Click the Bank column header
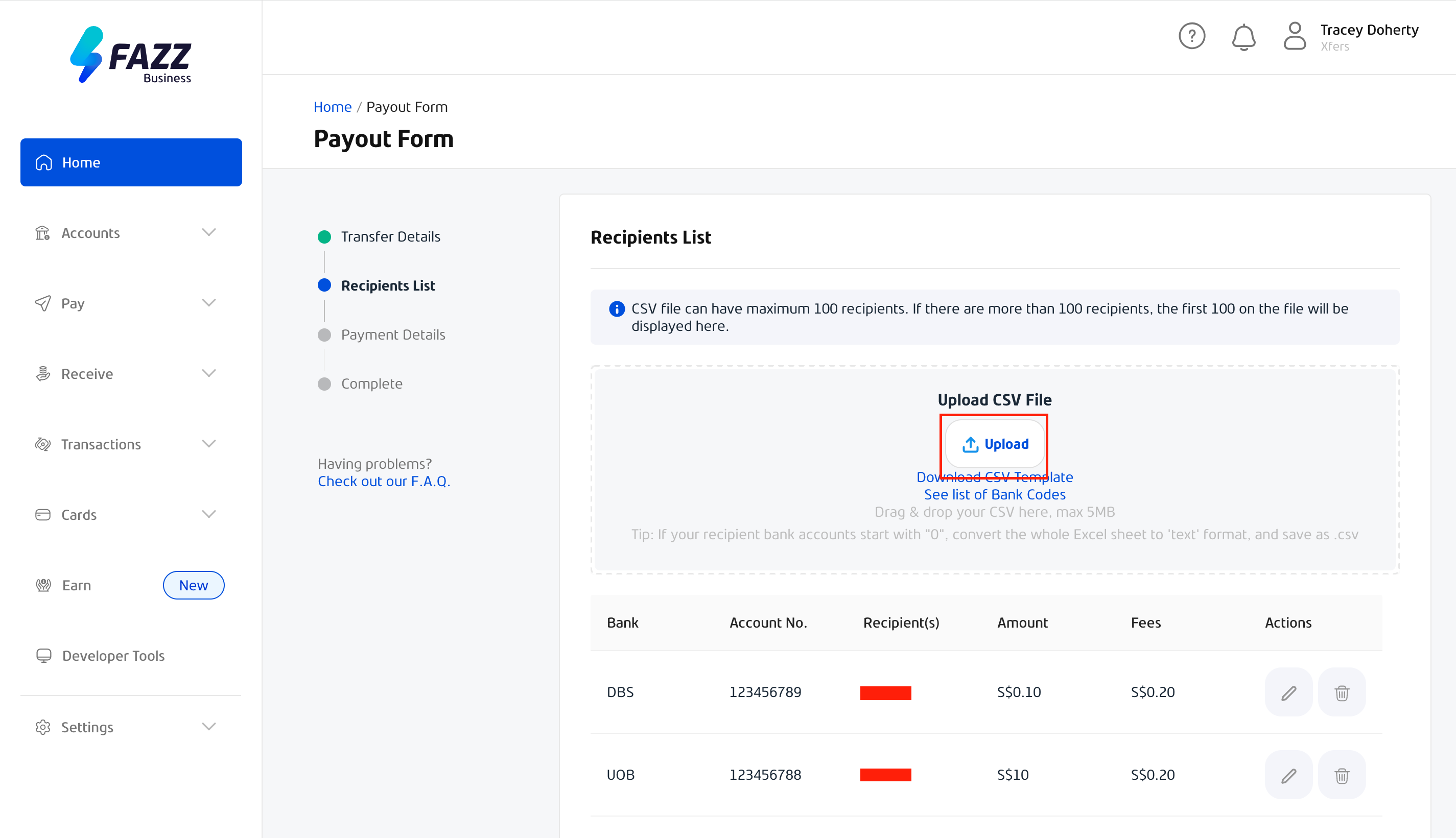1456x838 pixels. click(x=622, y=622)
